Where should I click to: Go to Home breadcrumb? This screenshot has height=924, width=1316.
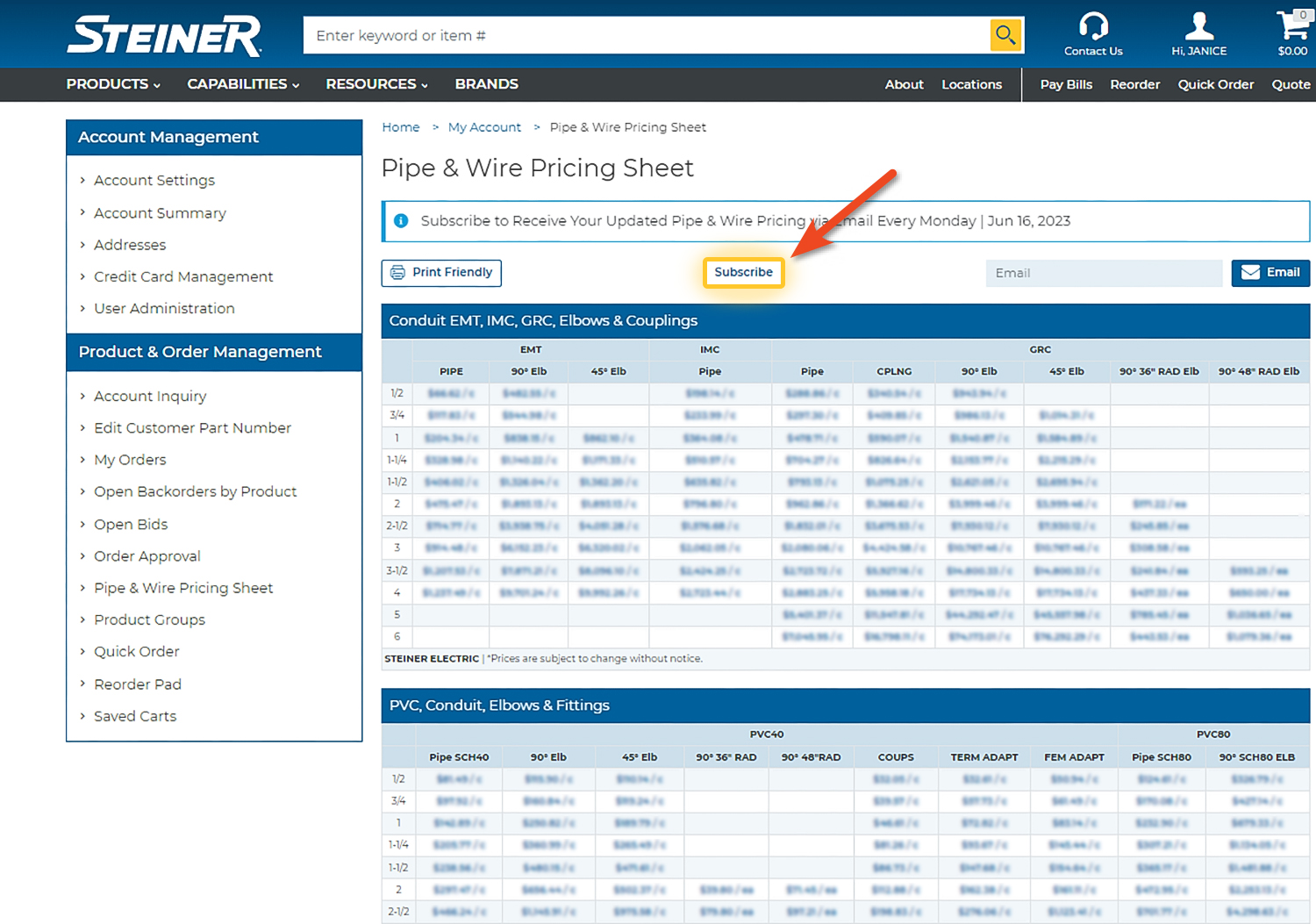401,127
